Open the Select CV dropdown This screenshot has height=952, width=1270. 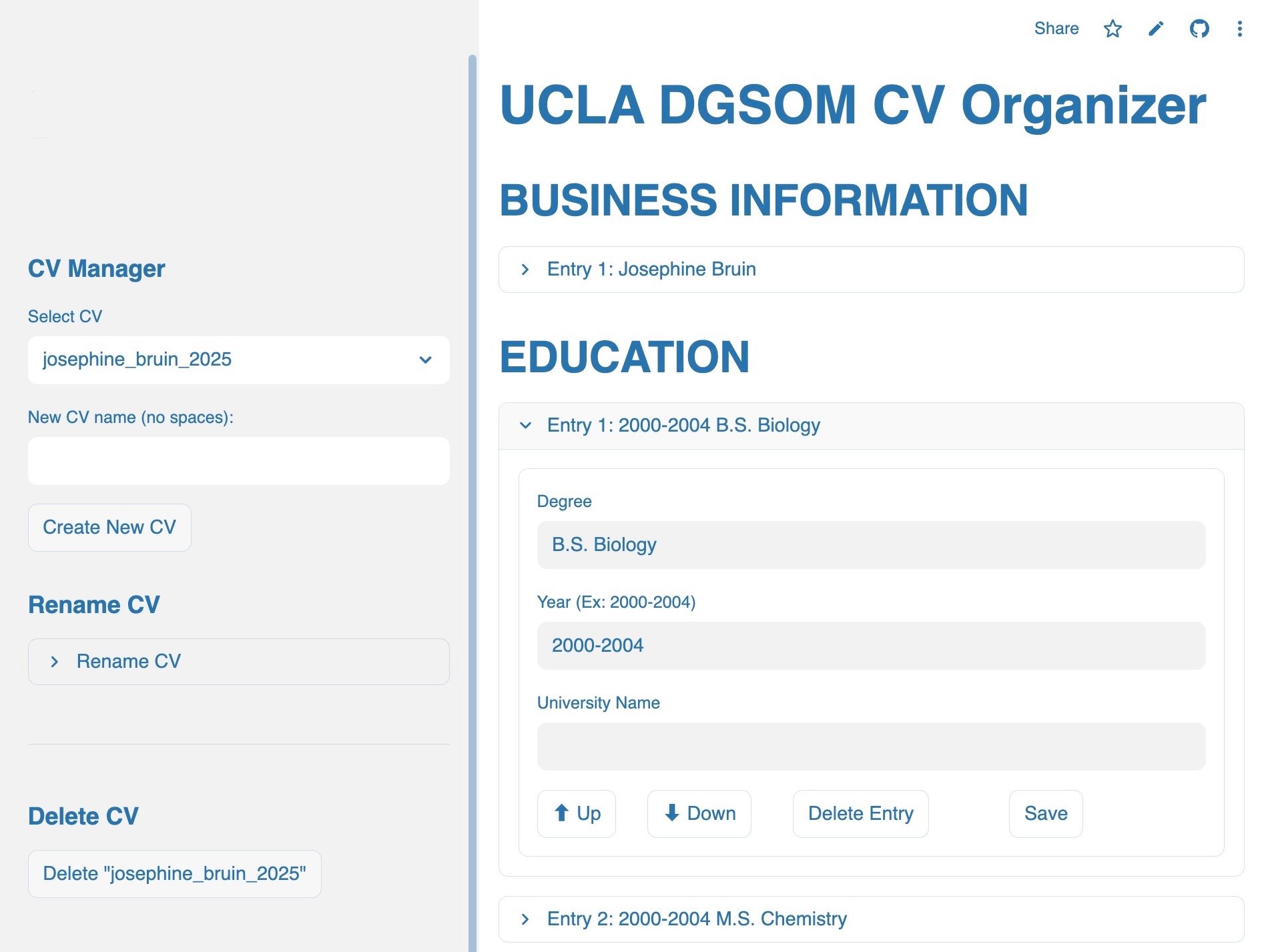239,360
